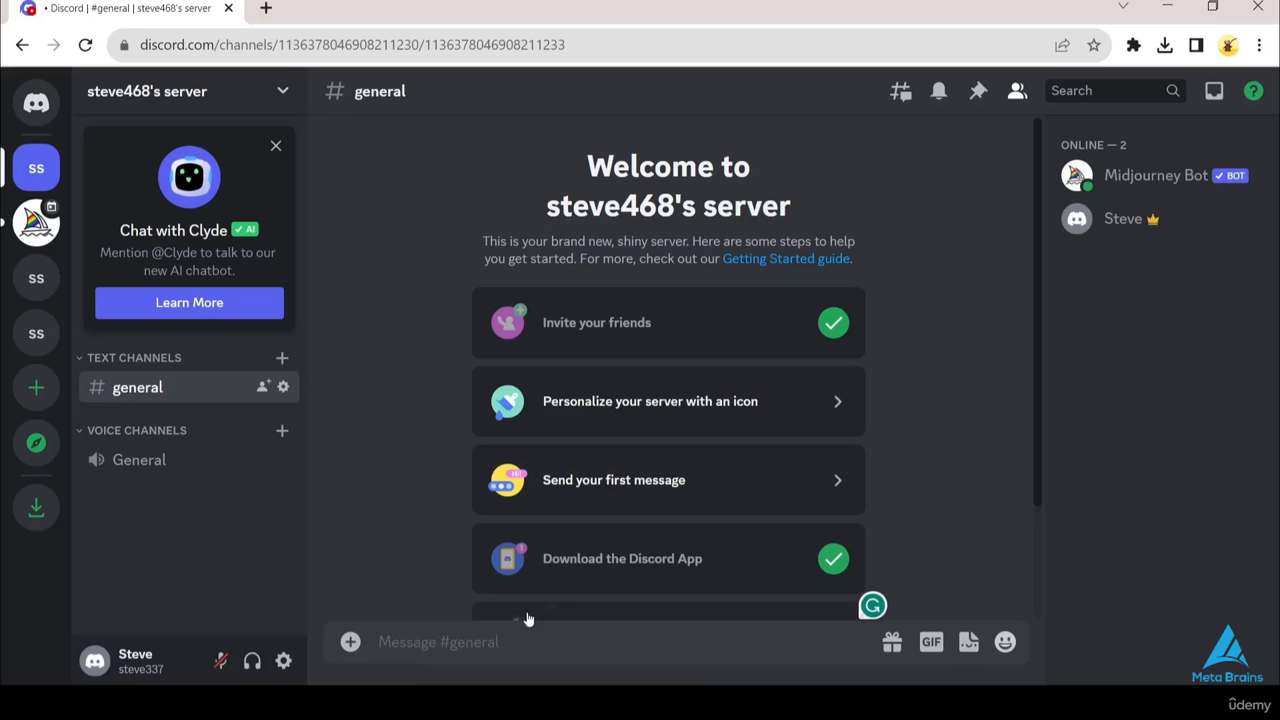Click the Chrome tab search dropdown arrow
The height and width of the screenshot is (720, 1280).
click(x=1123, y=7)
